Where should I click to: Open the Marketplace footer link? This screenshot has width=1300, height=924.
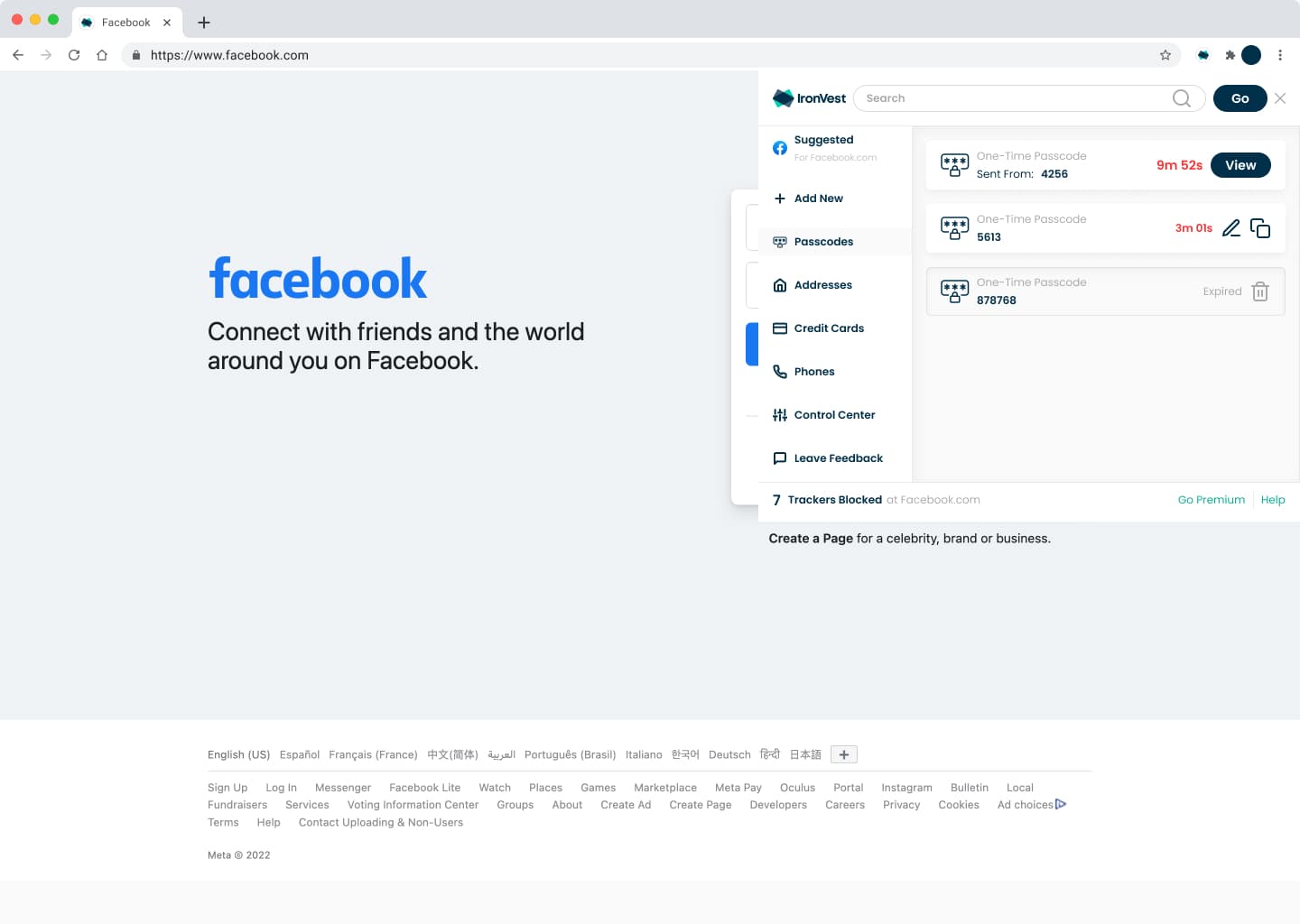pos(665,788)
